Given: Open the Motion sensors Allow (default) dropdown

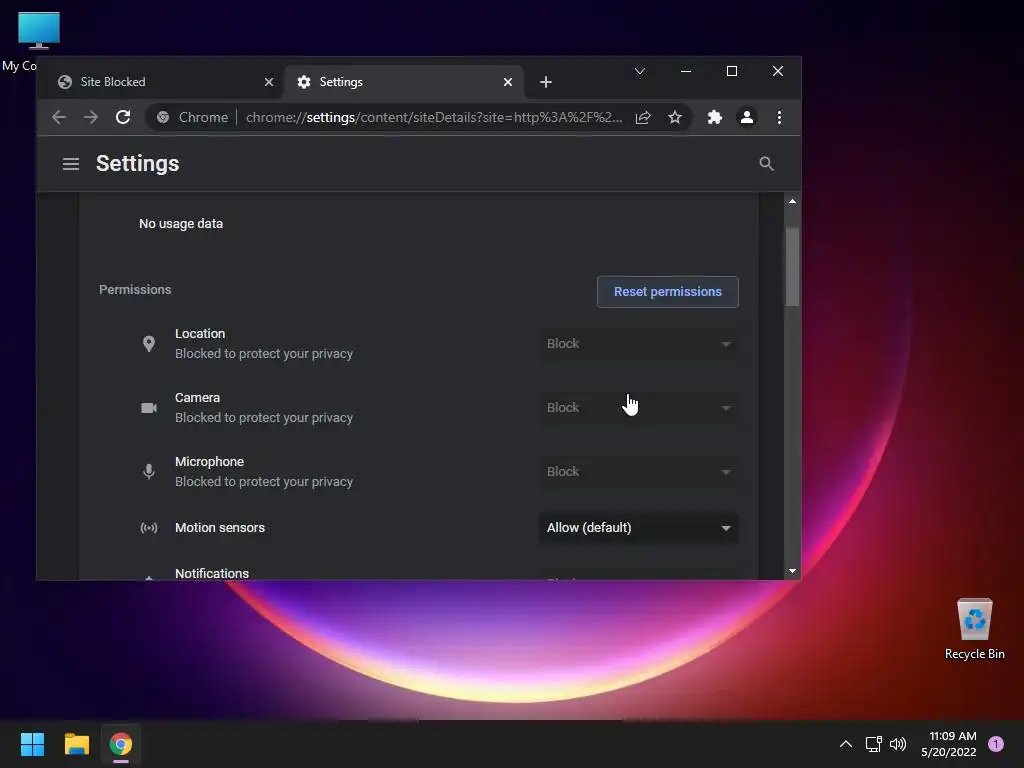Looking at the screenshot, I should (638, 528).
